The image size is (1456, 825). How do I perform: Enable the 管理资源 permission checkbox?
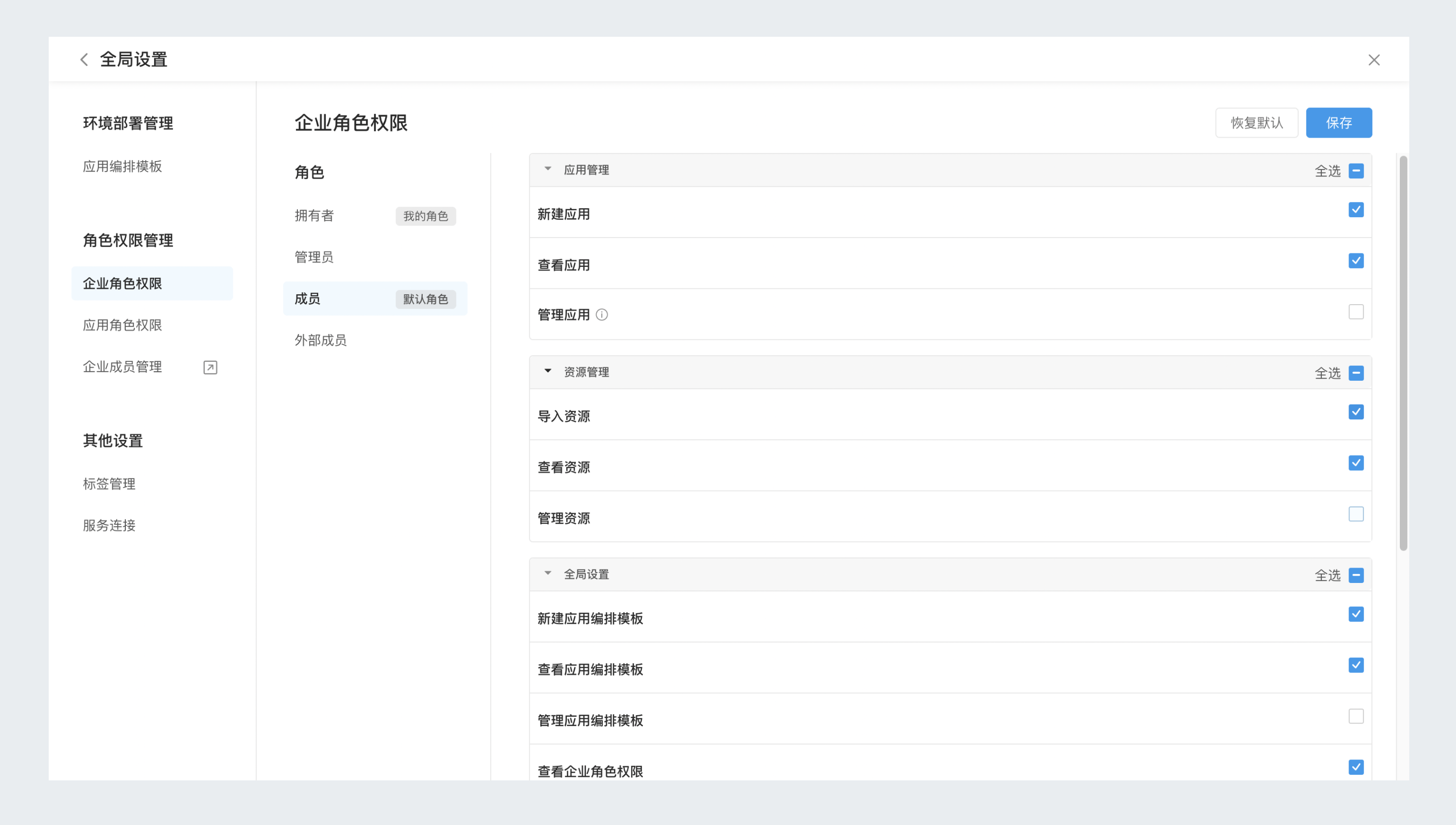tap(1356, 514)
